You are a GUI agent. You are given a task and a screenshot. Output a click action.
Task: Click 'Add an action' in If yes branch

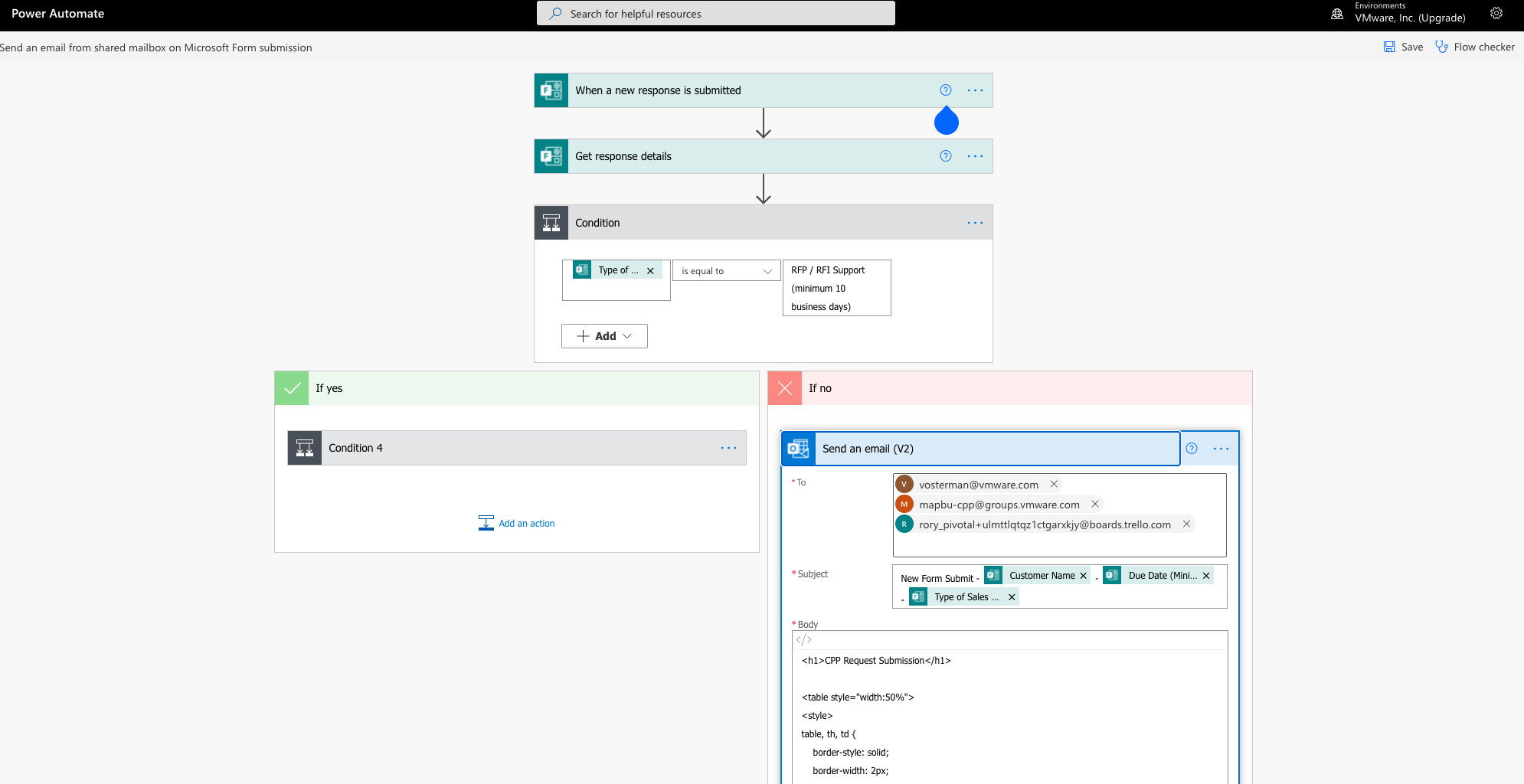click(517, 524)
